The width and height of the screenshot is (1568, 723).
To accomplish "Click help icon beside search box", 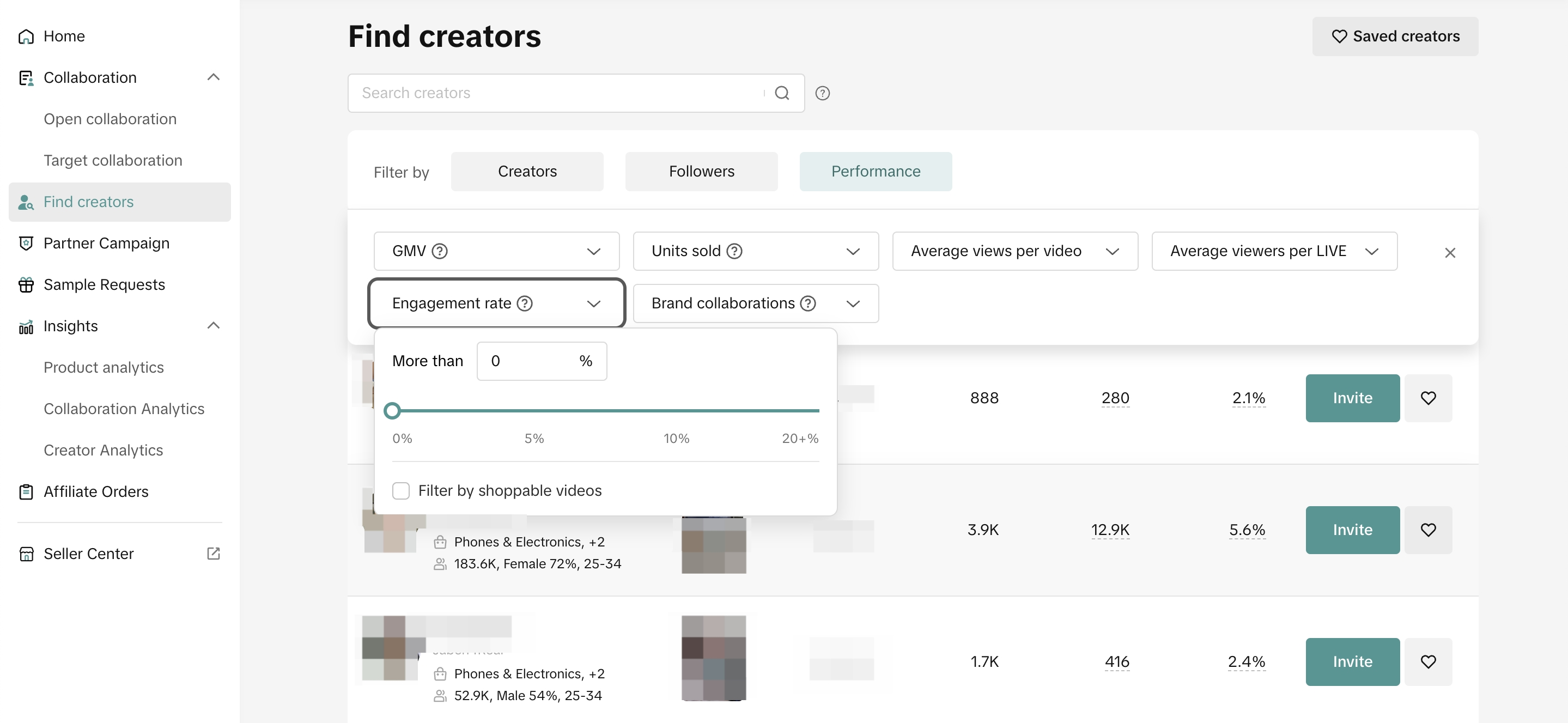I will (x=822, y=93).
